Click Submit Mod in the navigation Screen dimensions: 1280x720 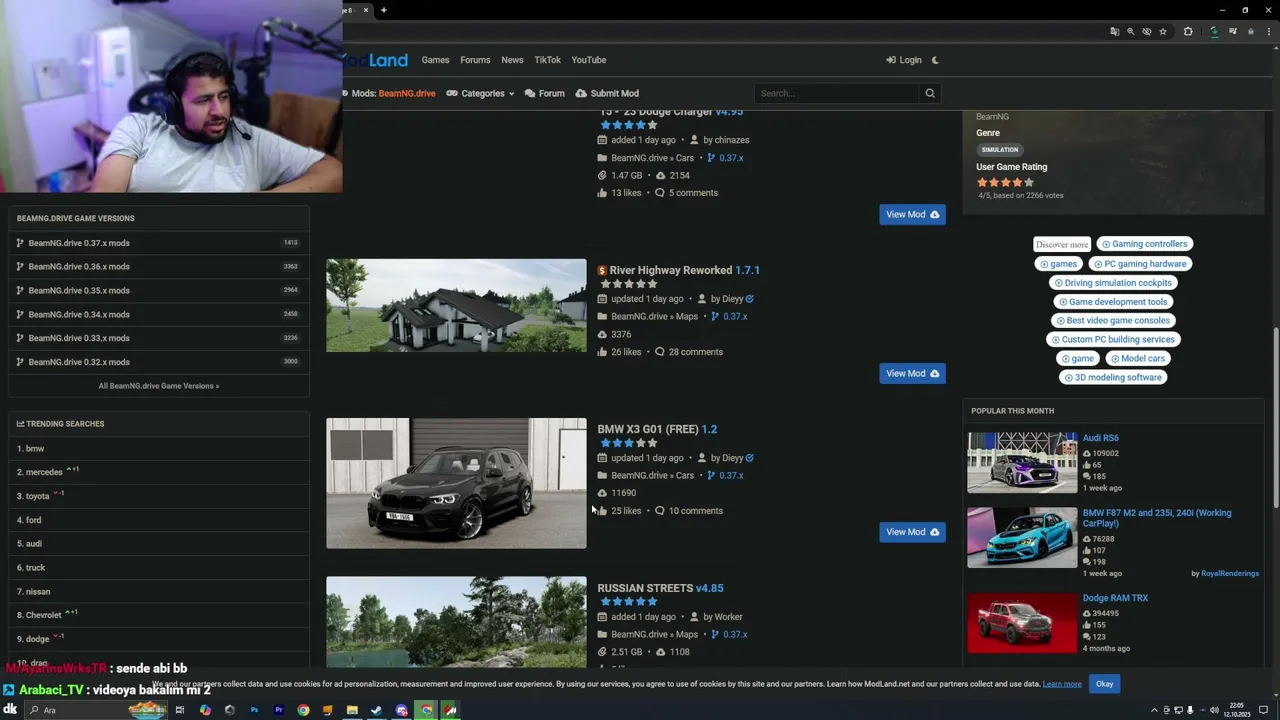coord(607,93)
